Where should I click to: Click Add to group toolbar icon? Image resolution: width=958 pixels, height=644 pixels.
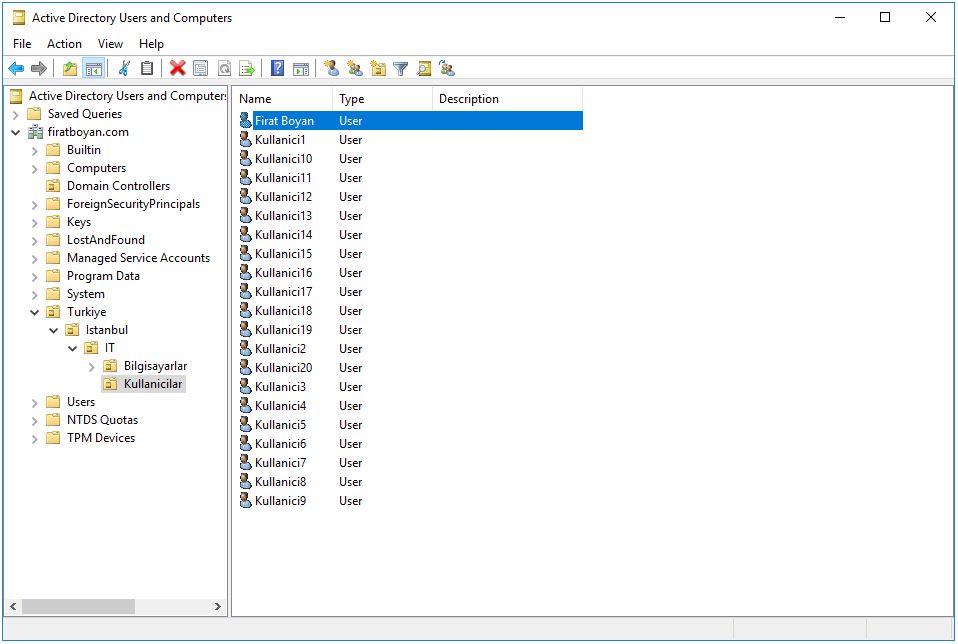[x=447, y=68]
